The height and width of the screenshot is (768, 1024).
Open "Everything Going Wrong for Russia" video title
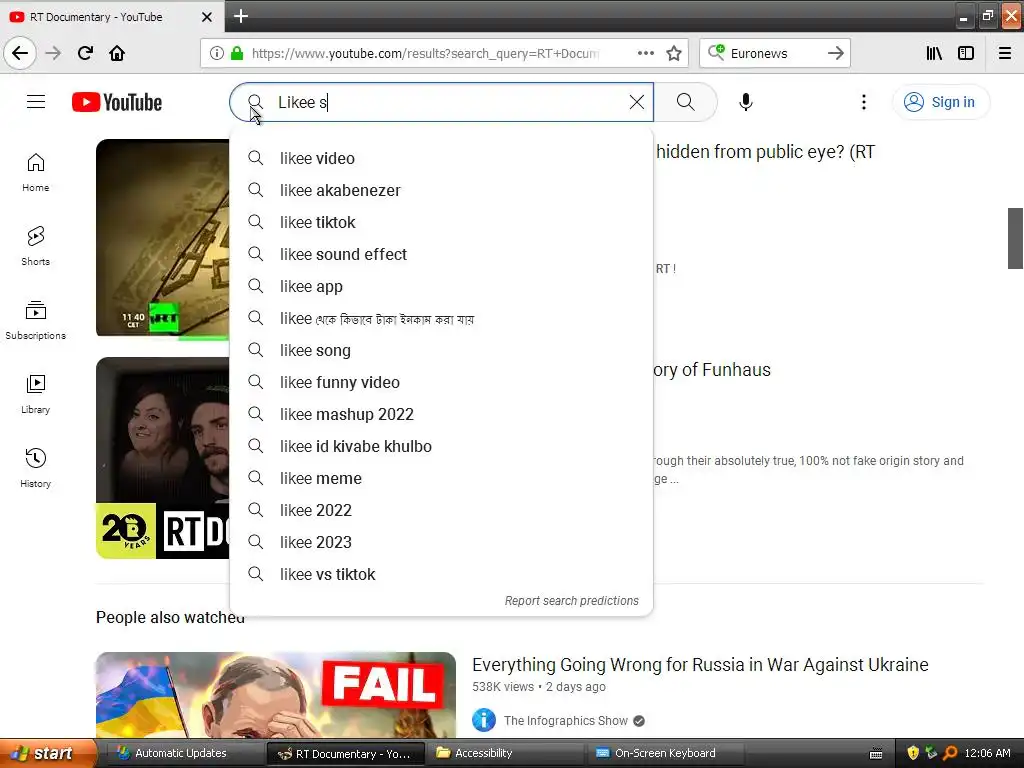[700, 664]
